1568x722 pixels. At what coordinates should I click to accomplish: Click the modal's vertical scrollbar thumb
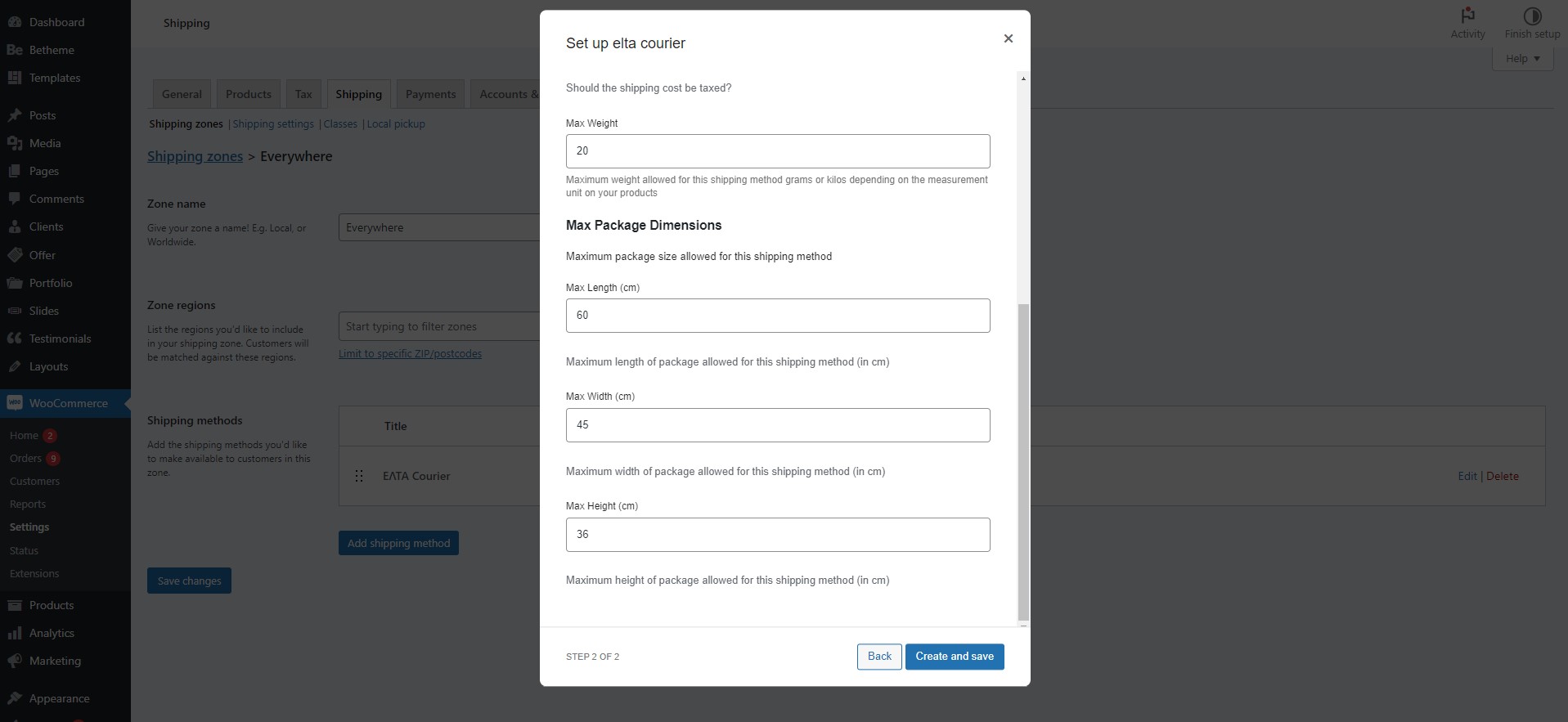coord(1023,462)
